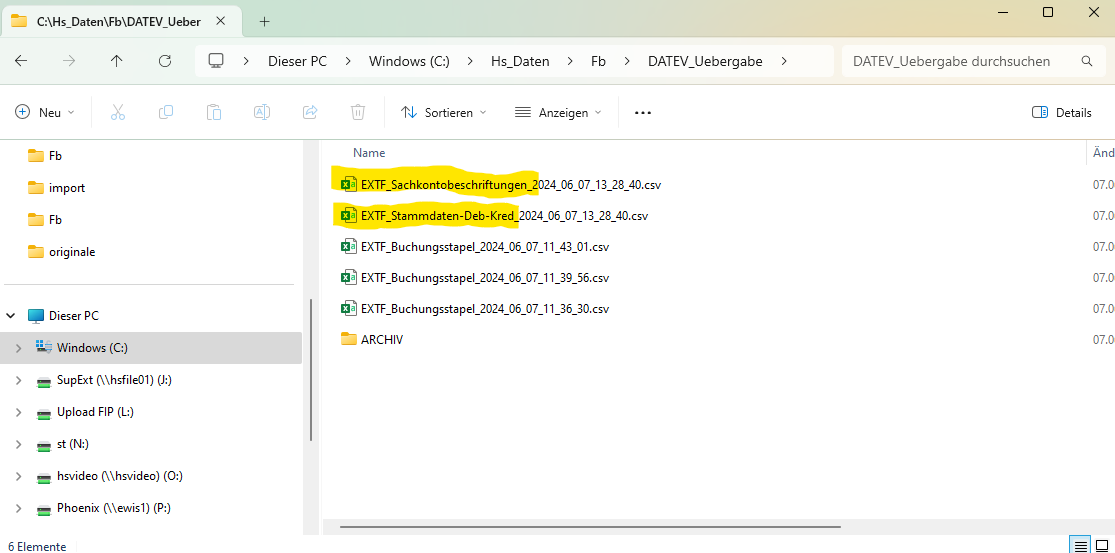Click the Rename icon in toolbar
The height and width of the screenshot is (553, 1115).
click(x=262, y=113)
